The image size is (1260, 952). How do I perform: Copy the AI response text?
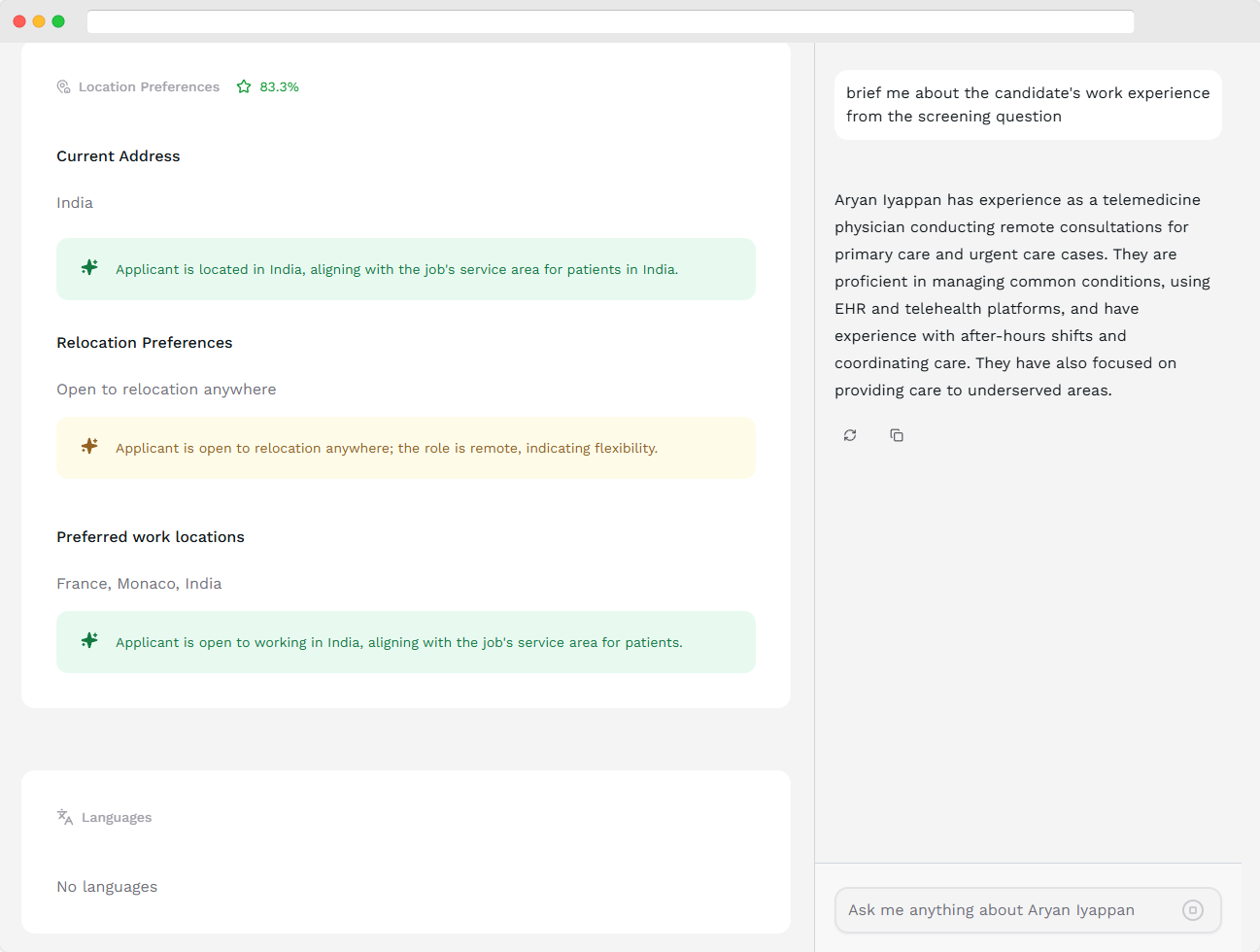coord(897,435)
